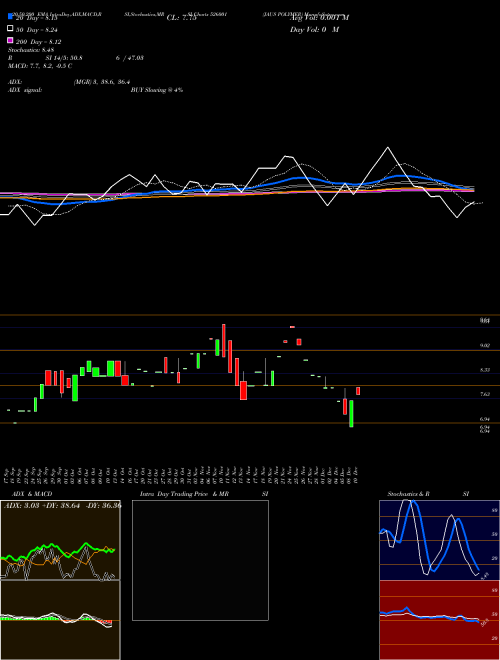This screenshot has width=500, height=660.
Task: Click the white price line's highest peak
Action: click(388, 147)
